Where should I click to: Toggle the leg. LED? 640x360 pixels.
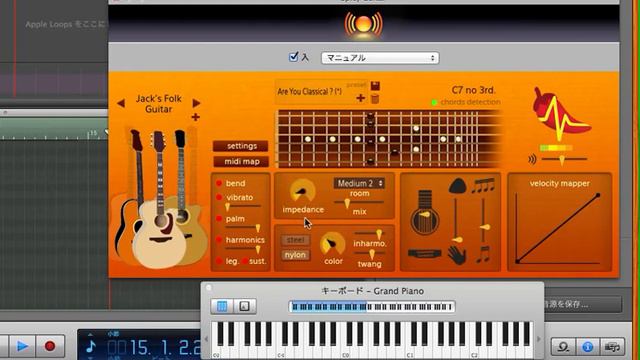pyautogui.click(x=219, y=261)
